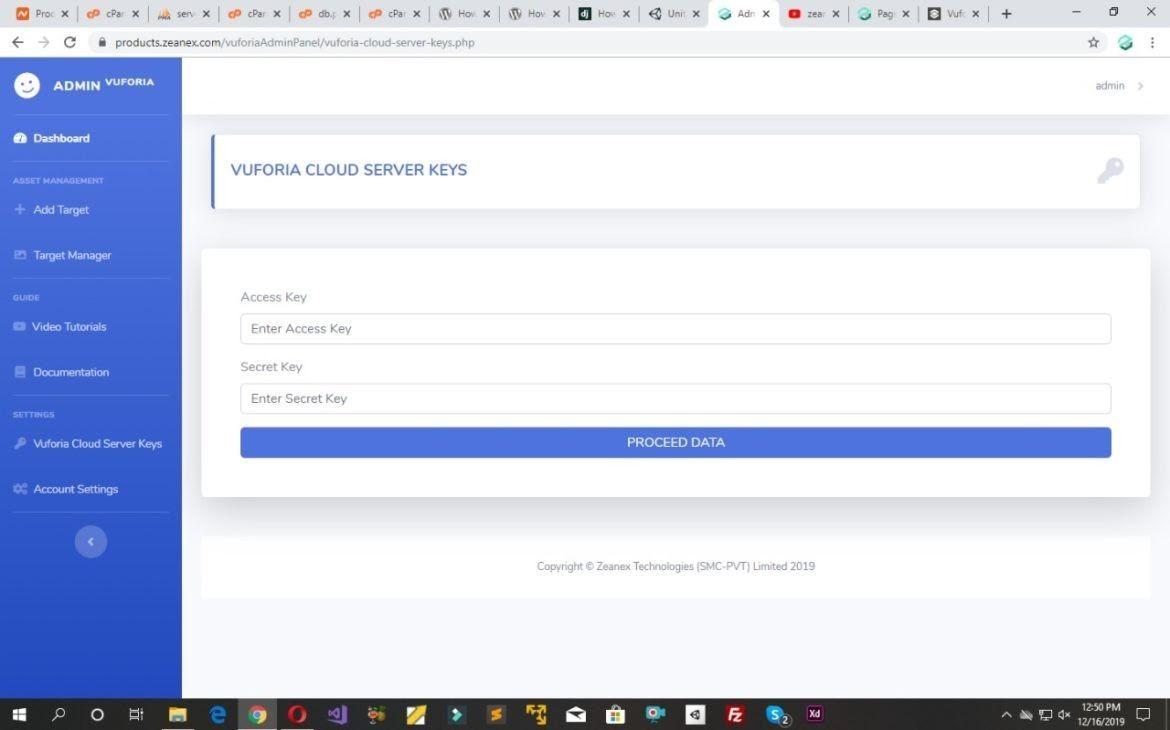
Task: Switch to the django 'Hov' tab
Action: pos(604,13)
